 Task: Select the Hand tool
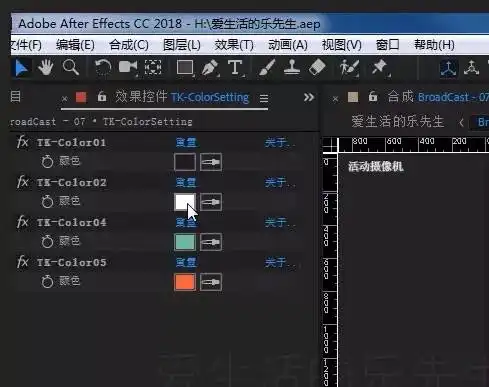pos(45,68)
